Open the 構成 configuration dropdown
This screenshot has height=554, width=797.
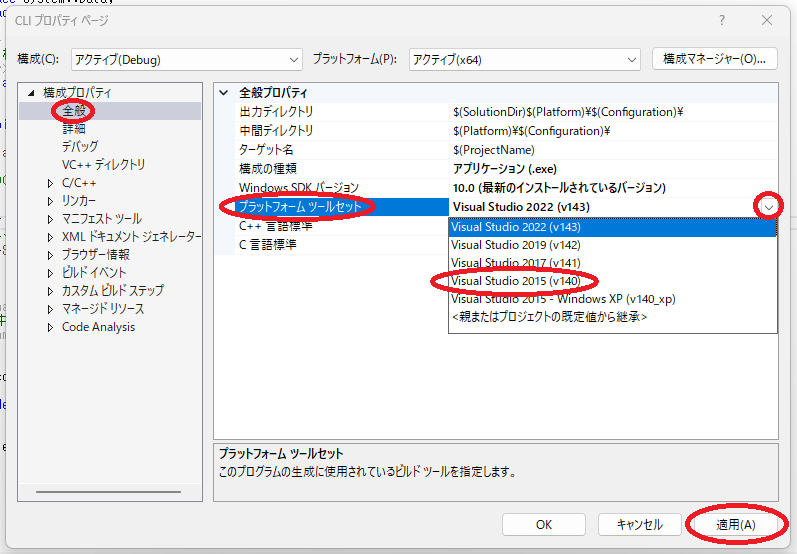(185, 59)
